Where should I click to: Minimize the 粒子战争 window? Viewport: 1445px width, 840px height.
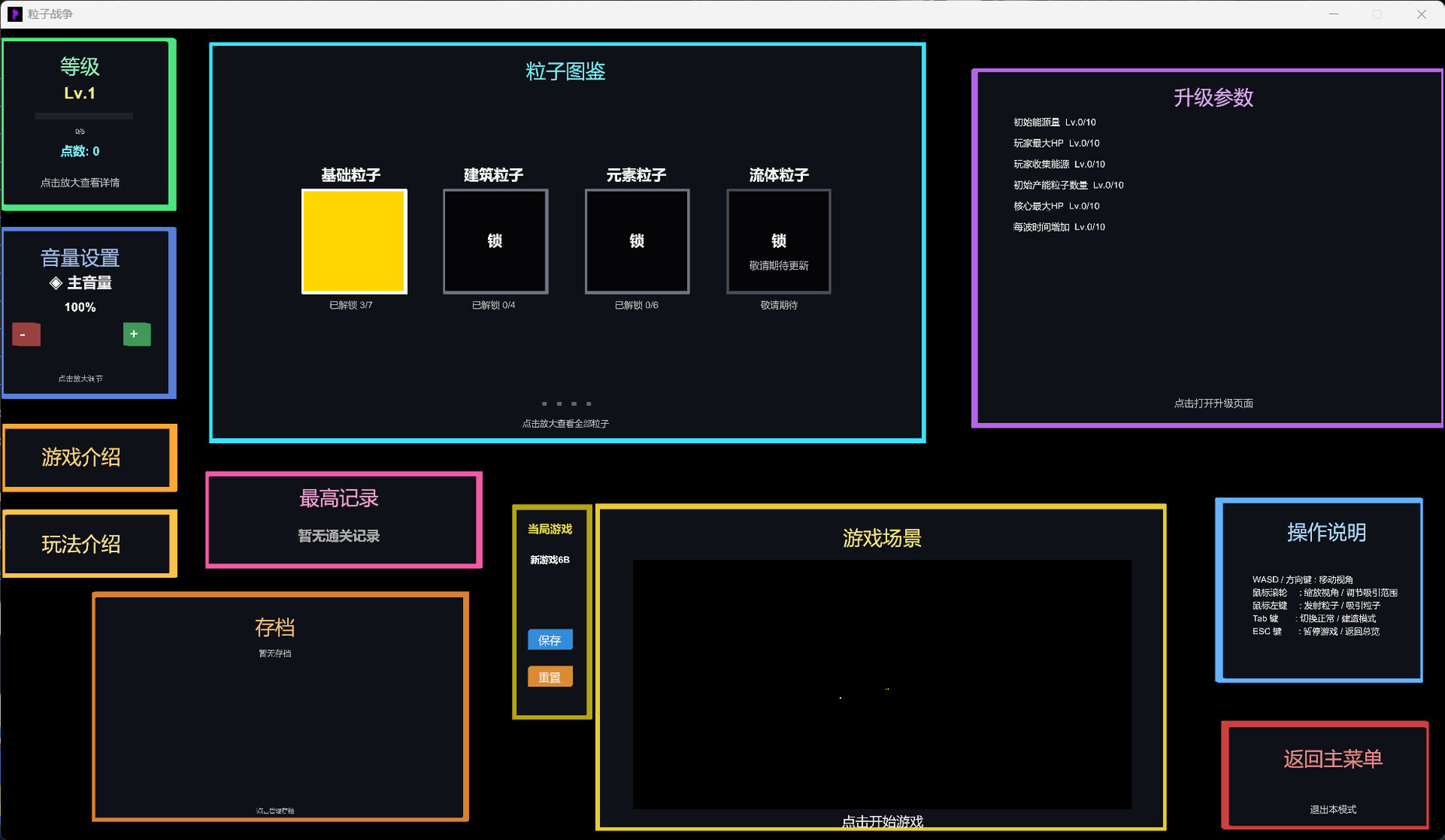[1334, 14]
